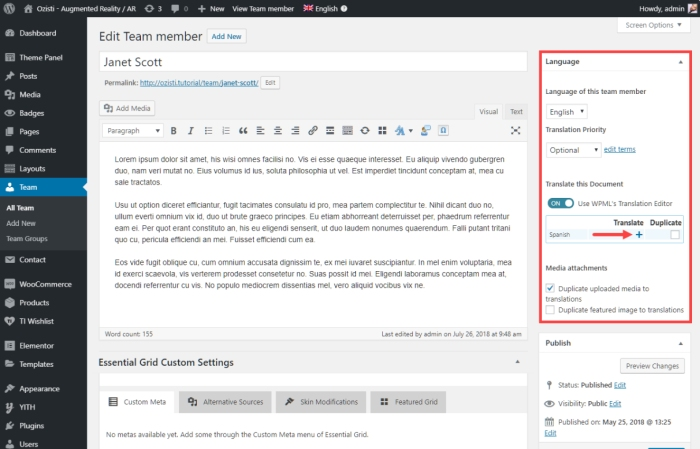The width and height of the screenshot is (700, 449).
Task: Switch to the Text editor tab
Action: [516, 112]
